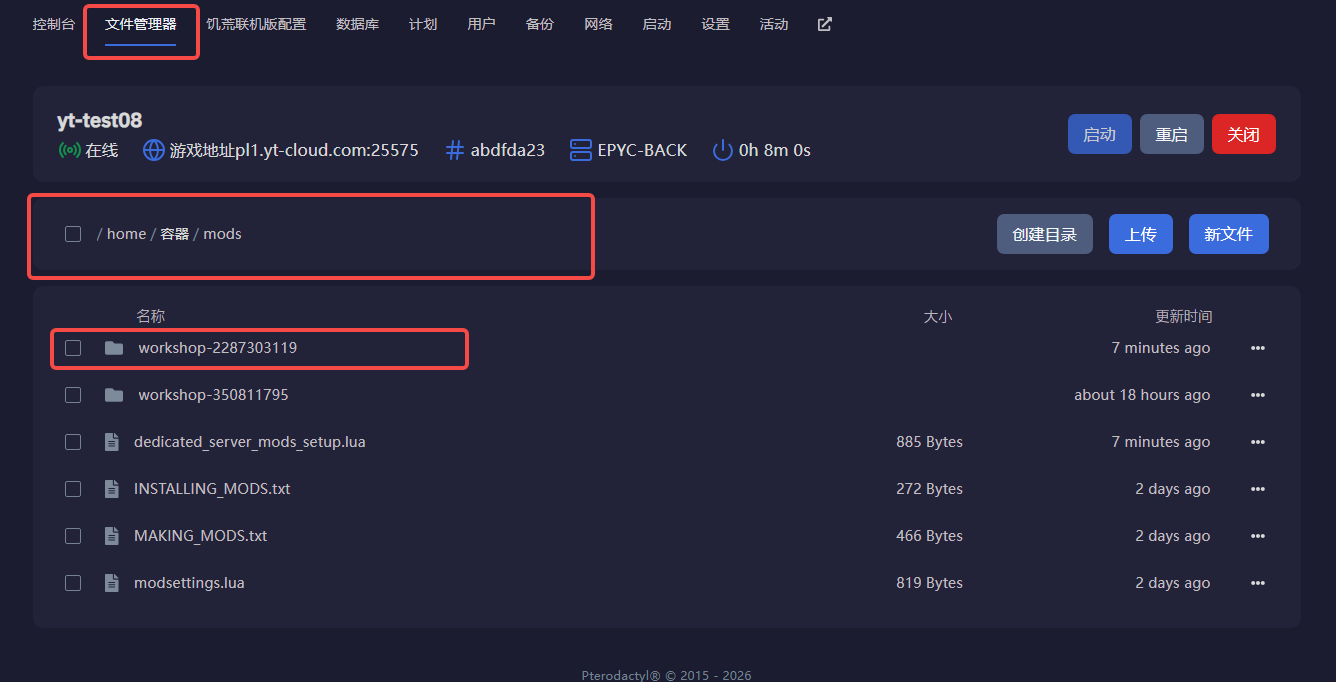Expand the actions menu for modsettings.lua

(x=1258, y=583)
